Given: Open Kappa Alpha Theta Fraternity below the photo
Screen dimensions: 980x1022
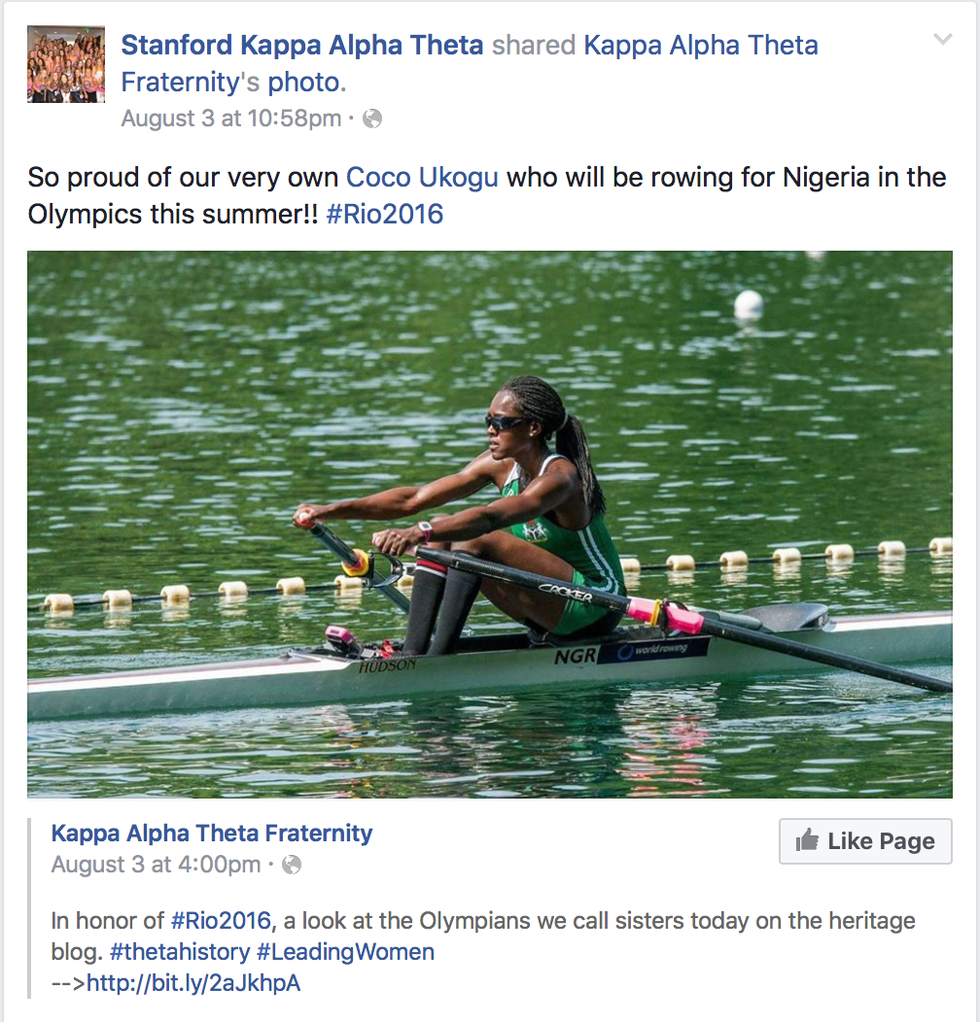Looking at the screenshot, I should pos(212,833).
